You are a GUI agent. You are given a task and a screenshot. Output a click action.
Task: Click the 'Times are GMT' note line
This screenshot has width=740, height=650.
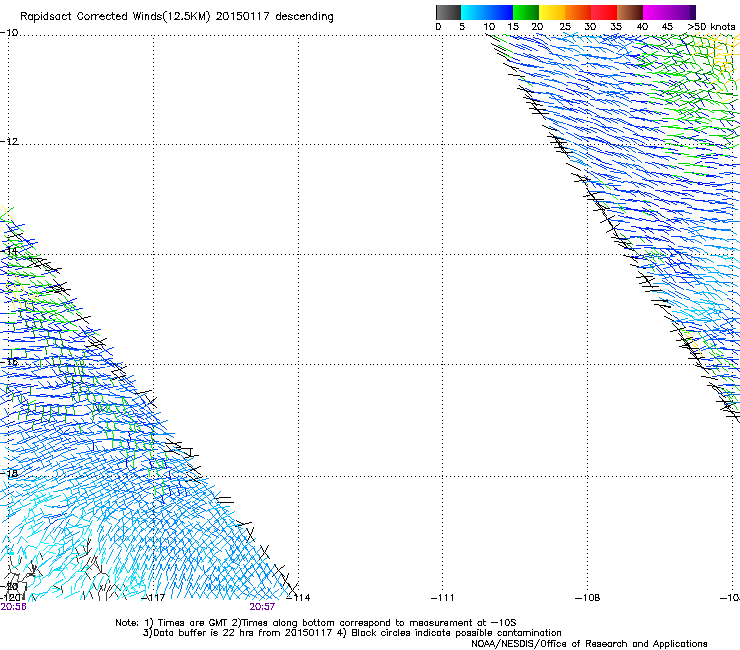click(316, 623)
